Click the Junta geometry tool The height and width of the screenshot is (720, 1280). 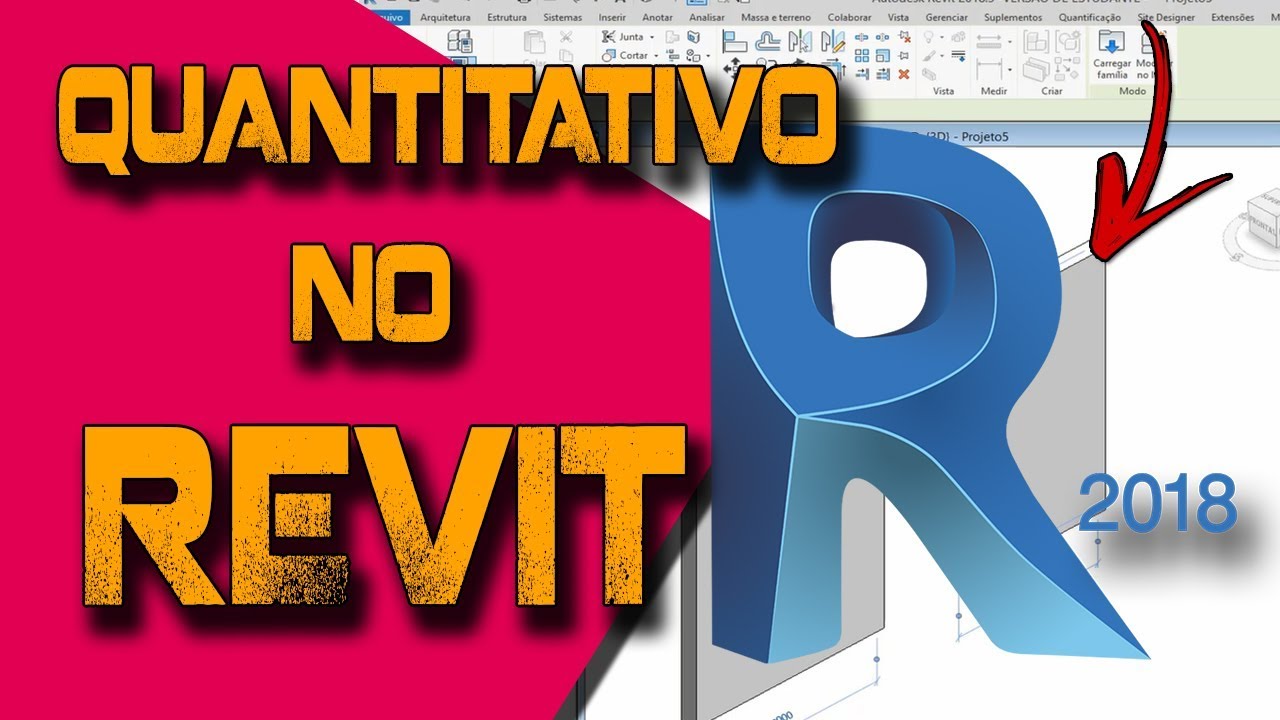click(624, 37)
